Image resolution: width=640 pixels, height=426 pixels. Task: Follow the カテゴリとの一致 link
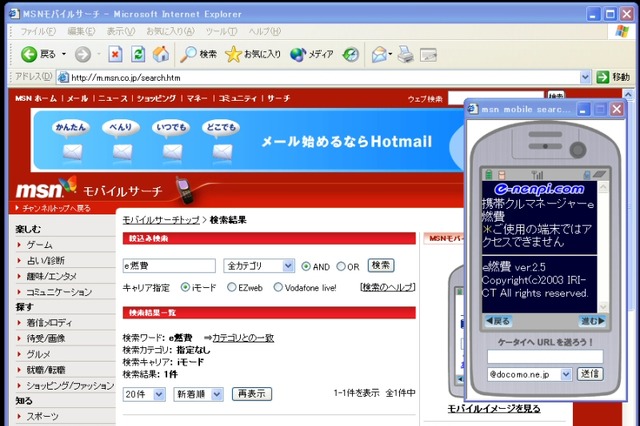click(243, 338)
